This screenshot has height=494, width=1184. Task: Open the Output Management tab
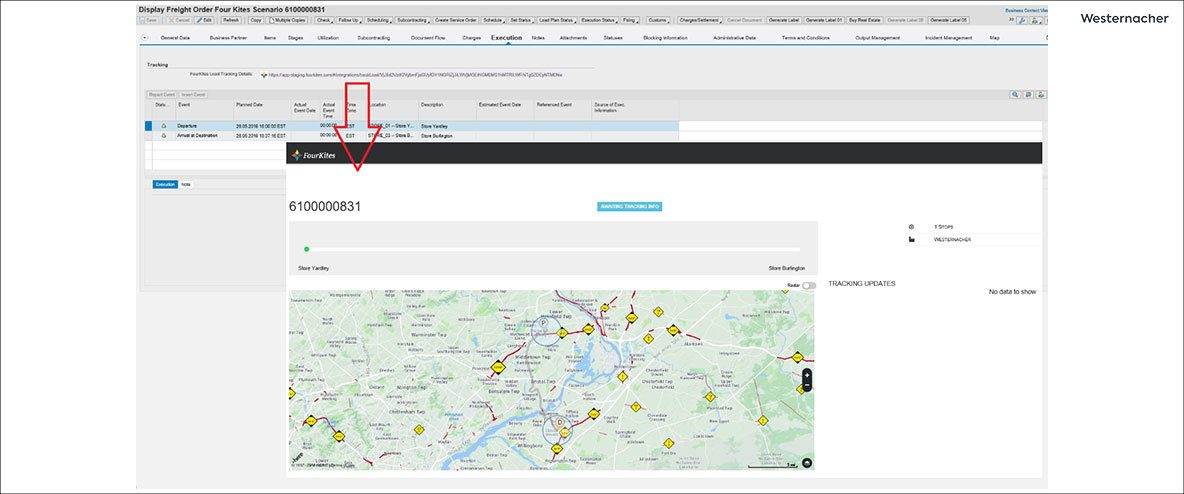877,38
